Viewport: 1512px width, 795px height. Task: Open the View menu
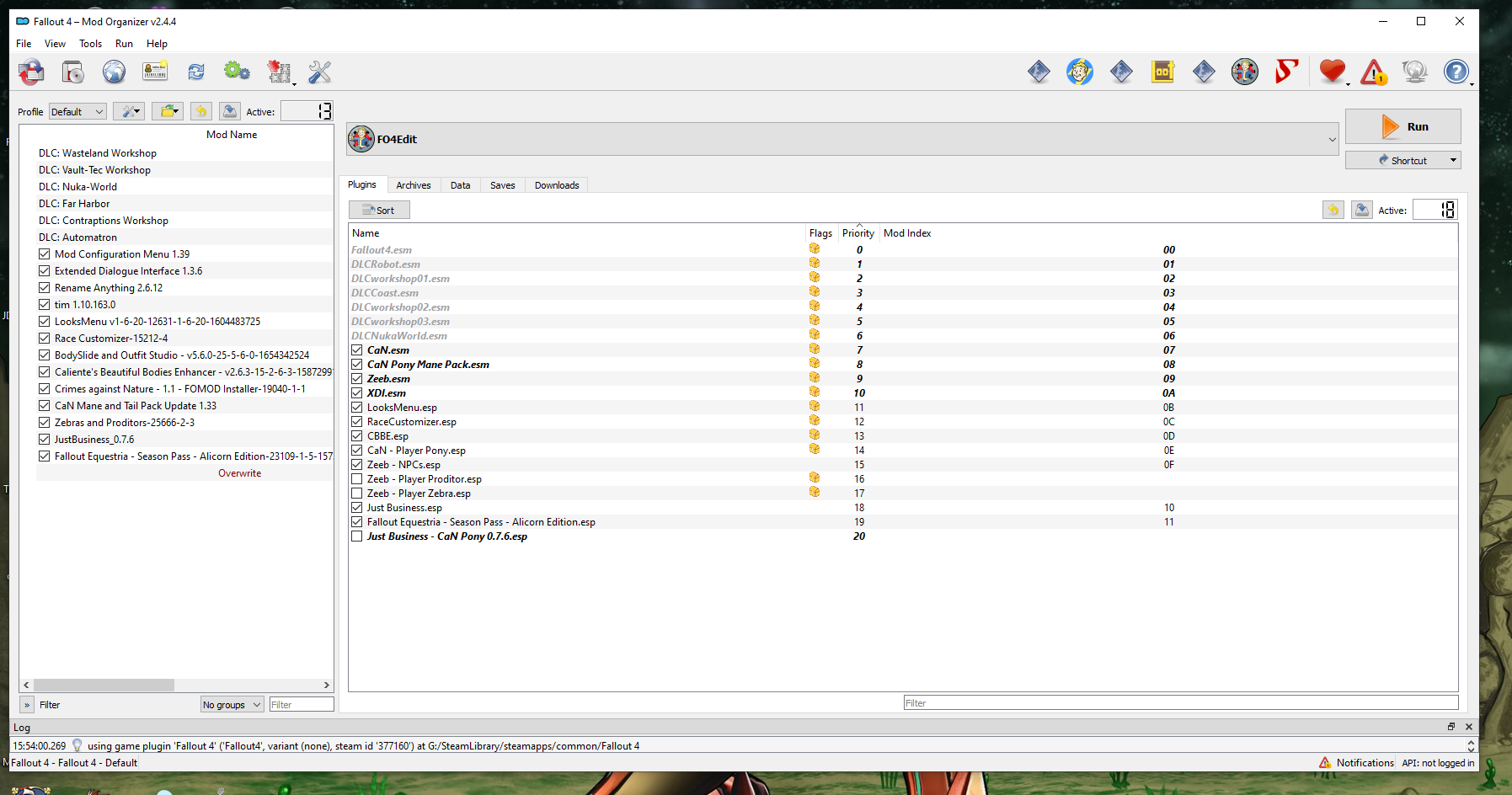(x=55, y=44)
